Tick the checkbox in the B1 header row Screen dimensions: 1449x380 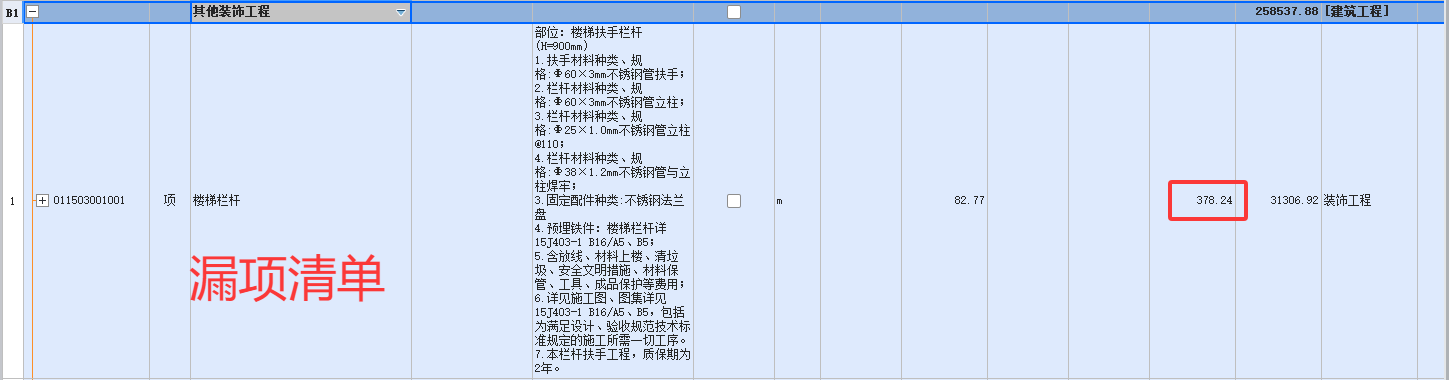click(734, 12)
